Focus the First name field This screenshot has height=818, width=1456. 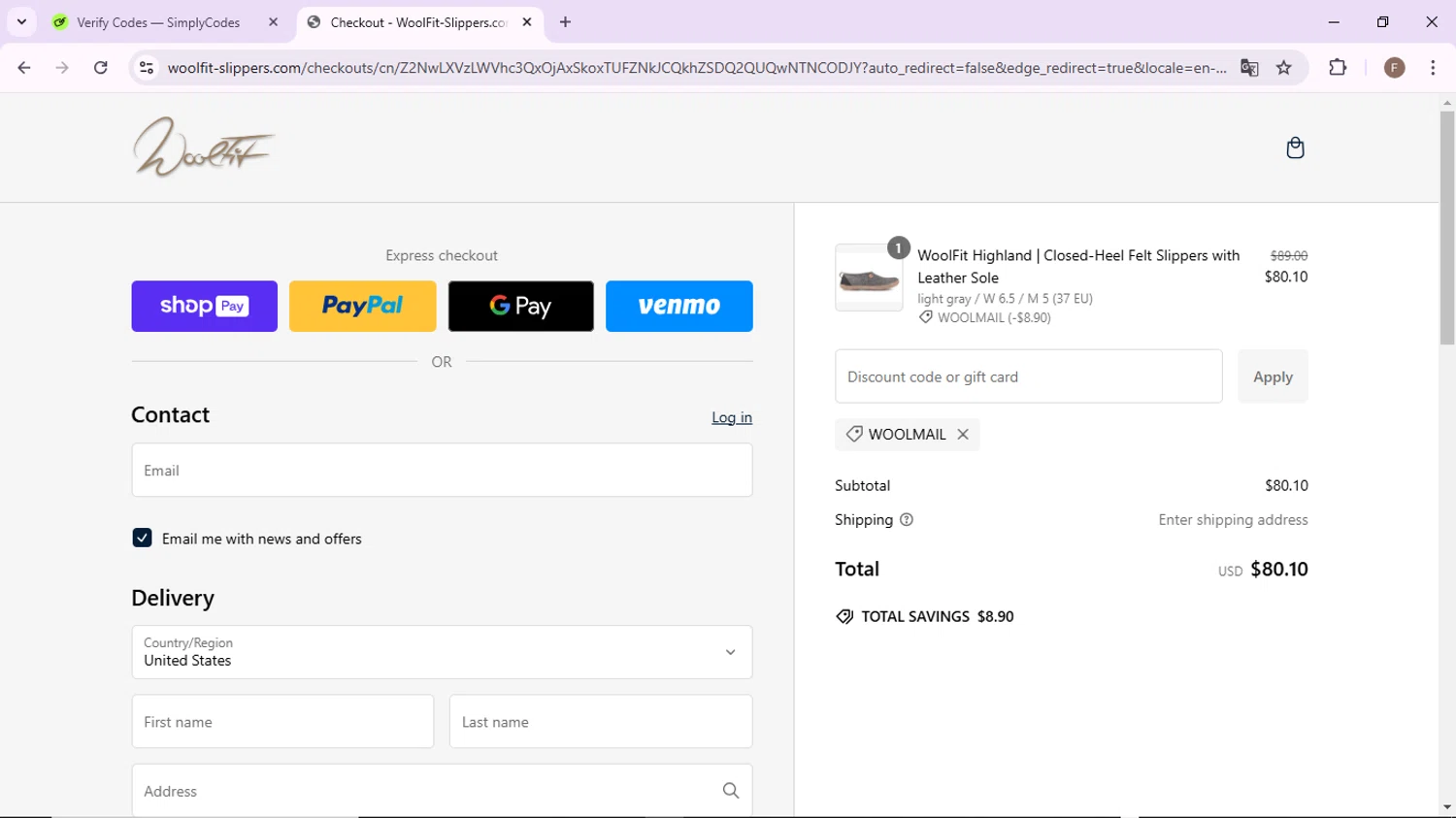point(282,722)
